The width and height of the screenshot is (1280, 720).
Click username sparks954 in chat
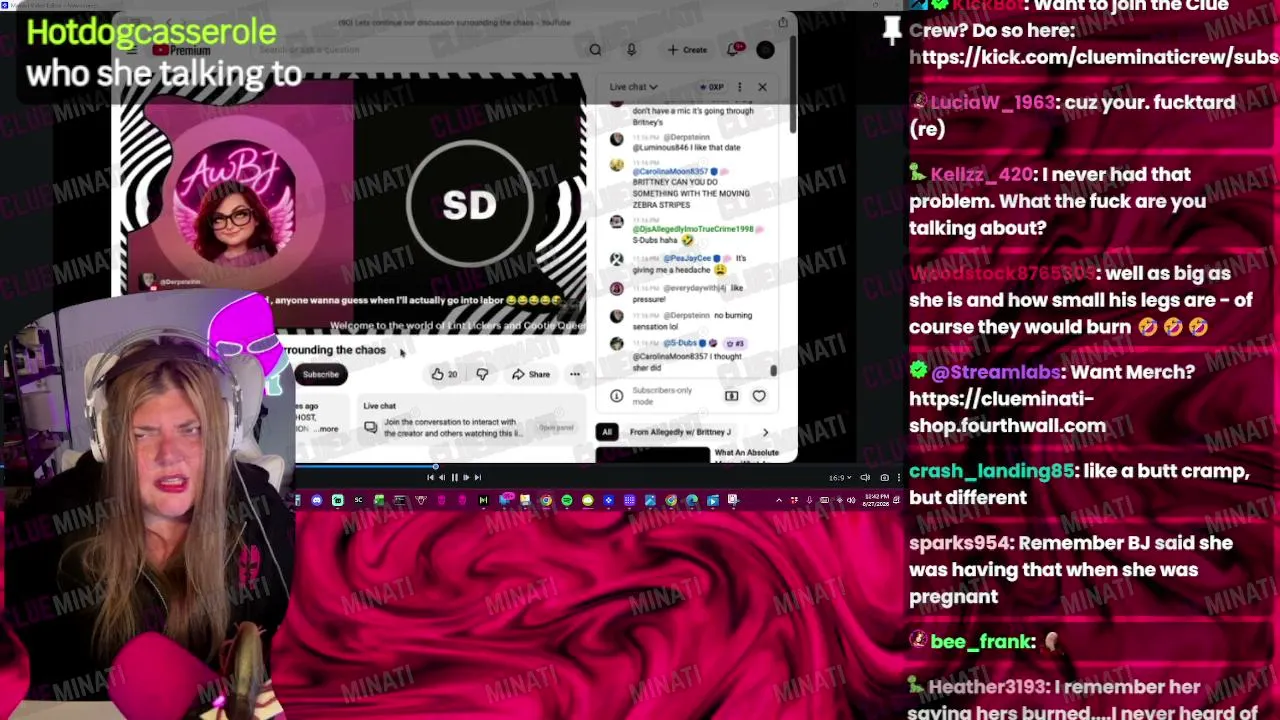tap(958, 543)
